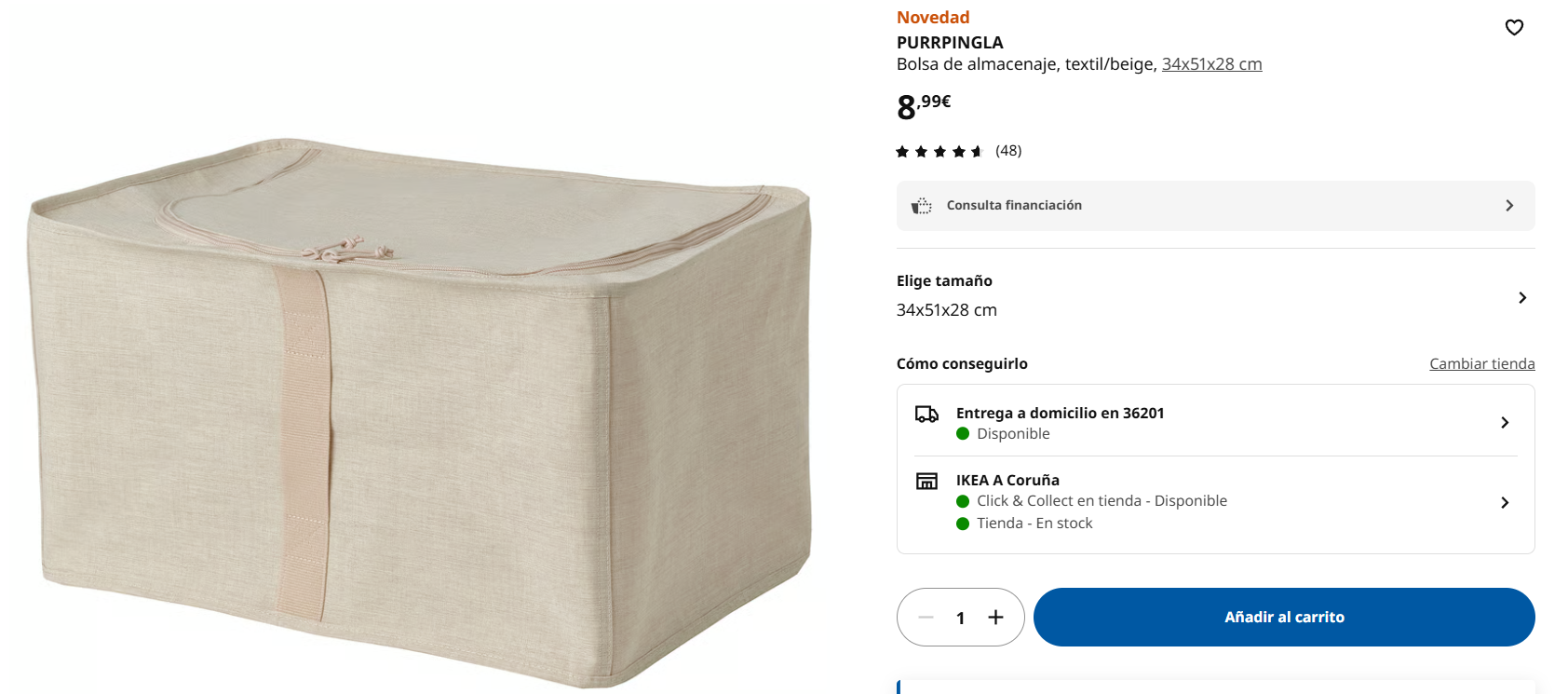Click the IKEA A Coruña store icon

(926, 481)
